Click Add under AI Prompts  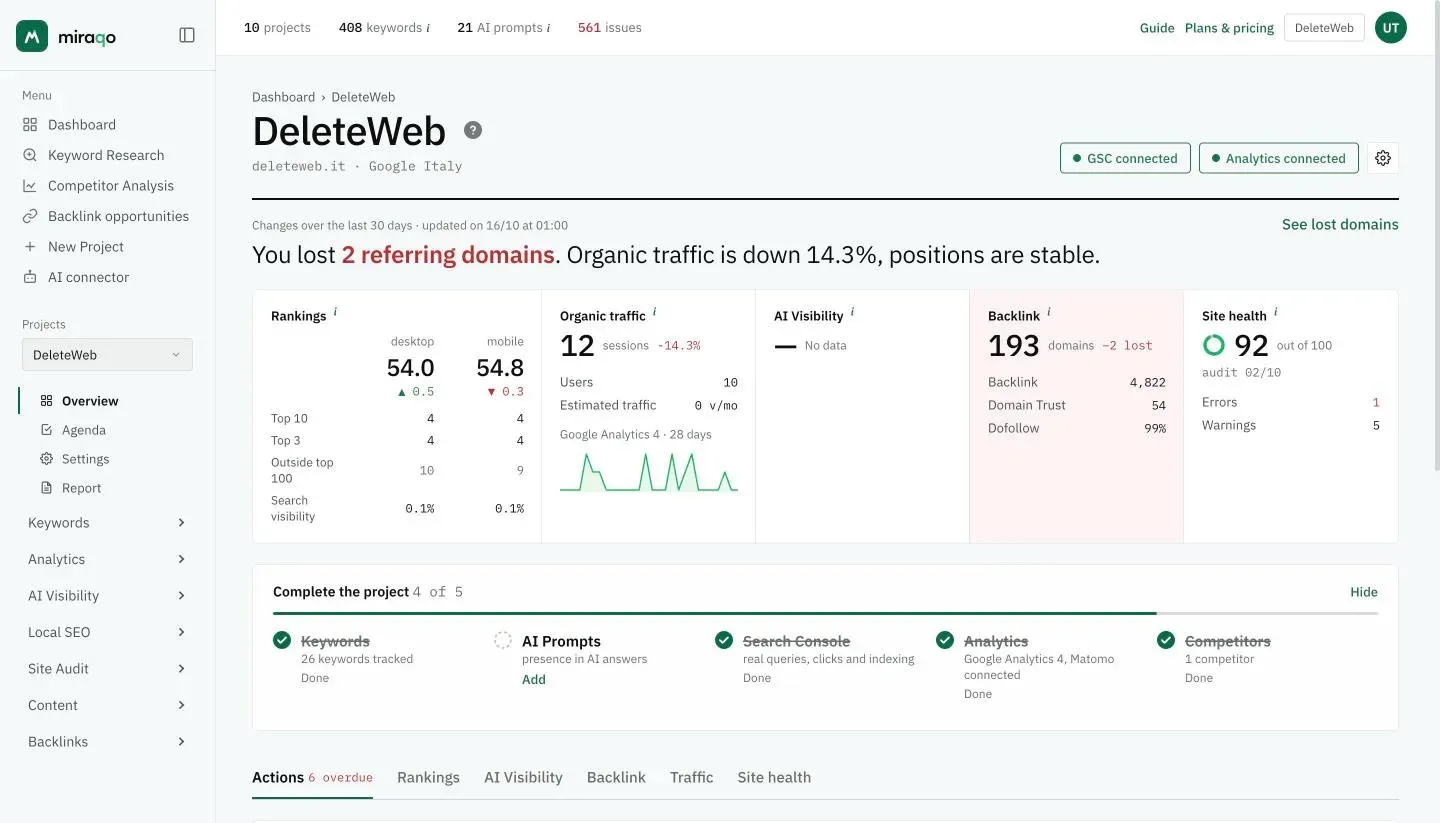point(534,680)
